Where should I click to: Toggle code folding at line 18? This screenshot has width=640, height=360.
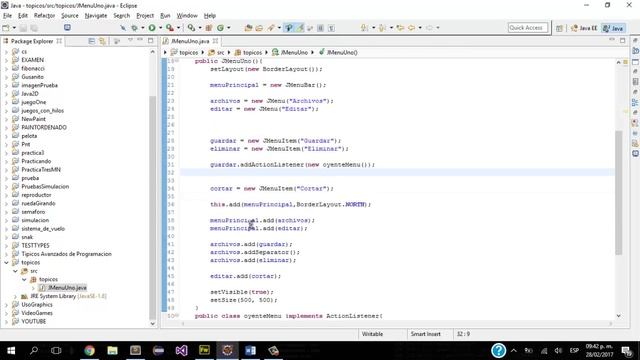pos(177,60)
